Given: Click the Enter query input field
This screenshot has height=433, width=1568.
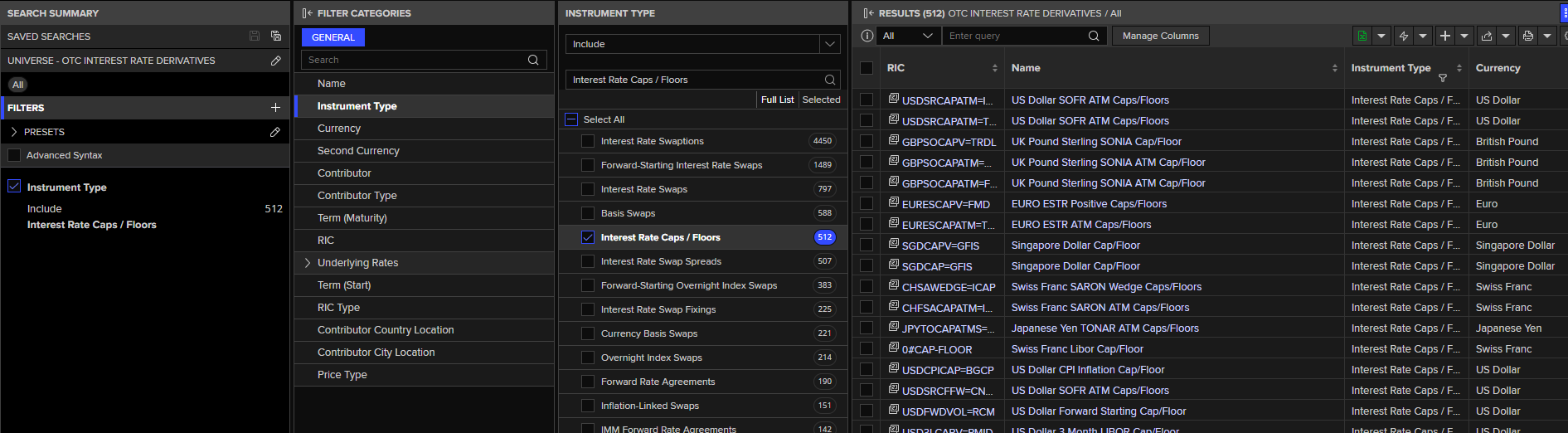Looking at the screenshot, I should point(1017,36).
